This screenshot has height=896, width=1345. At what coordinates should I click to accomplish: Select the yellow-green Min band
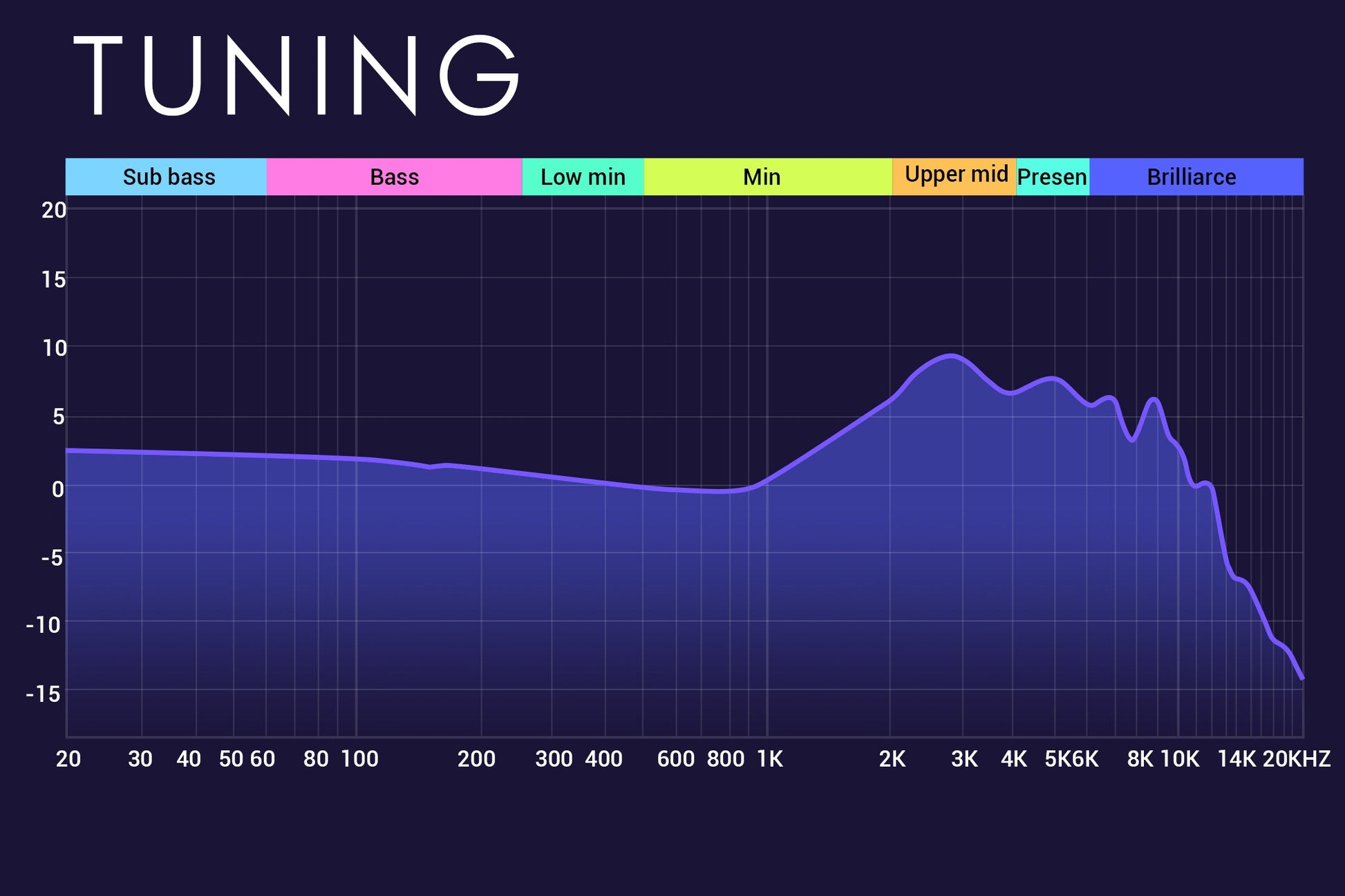click(762, 177)
